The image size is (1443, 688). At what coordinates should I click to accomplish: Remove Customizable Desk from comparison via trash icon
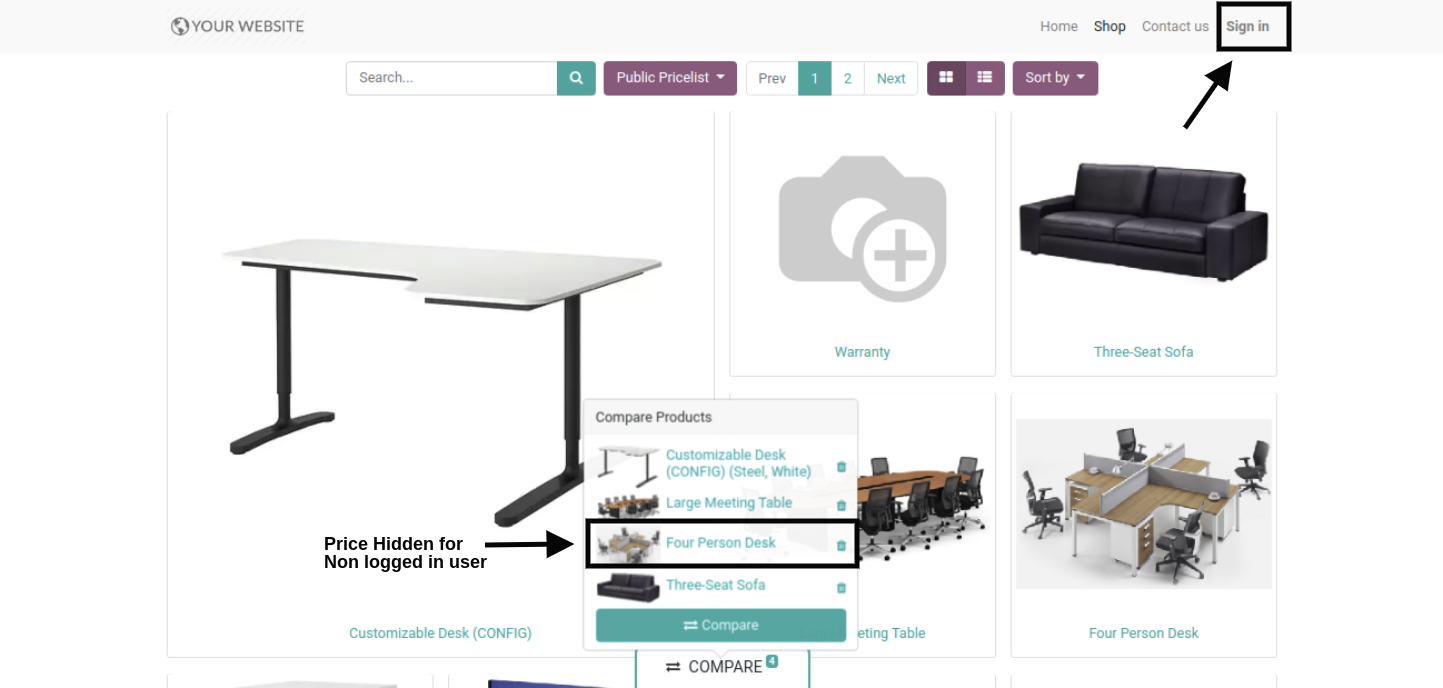(x=841, y=467)
